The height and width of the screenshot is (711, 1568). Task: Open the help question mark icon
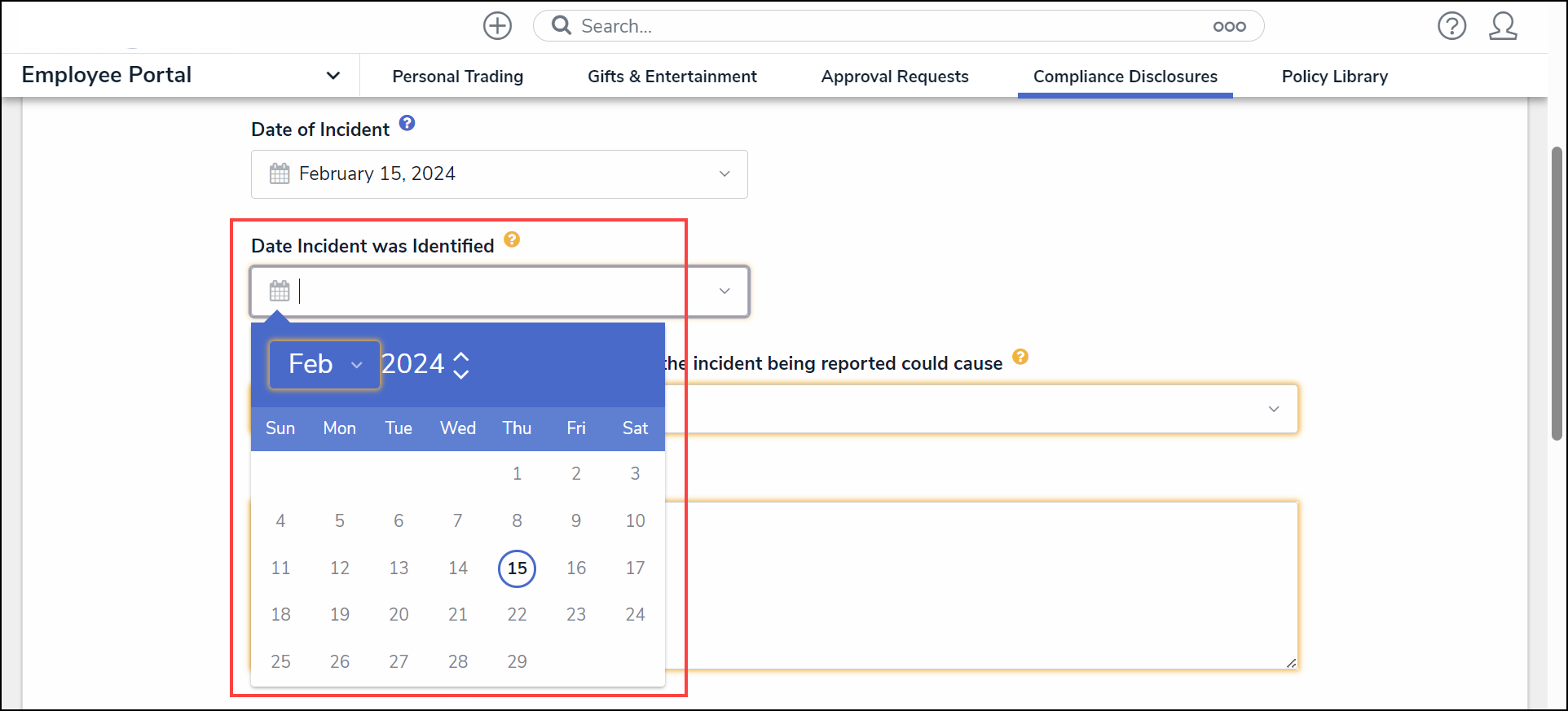1451,26
